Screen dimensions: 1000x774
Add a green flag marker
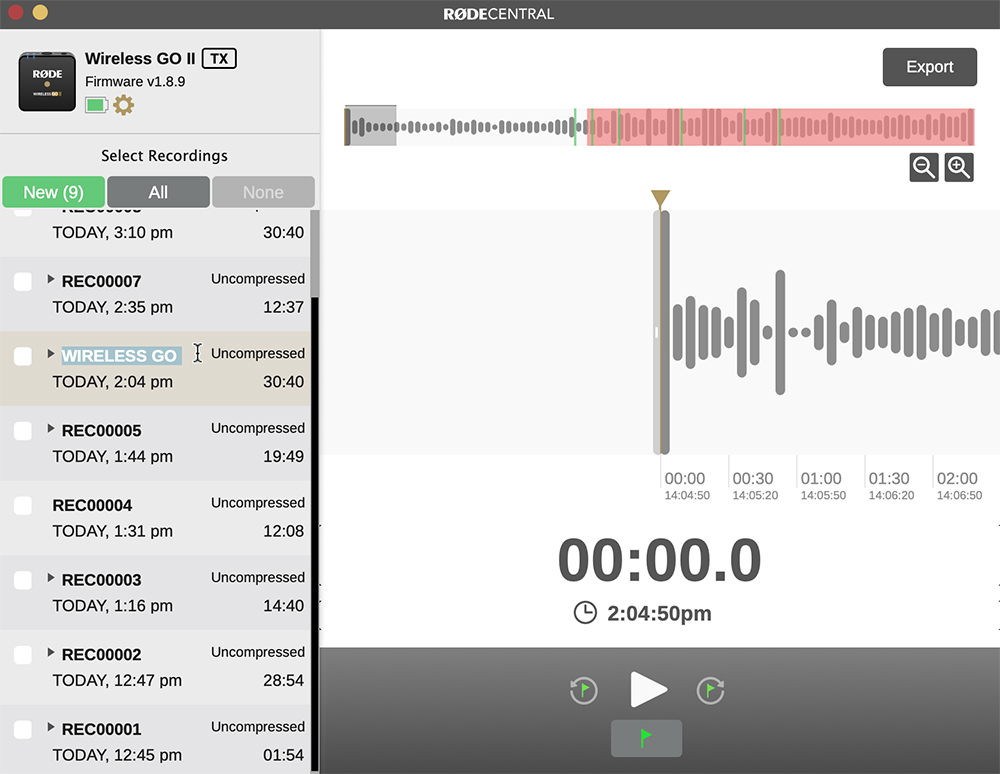pos(646,738)
